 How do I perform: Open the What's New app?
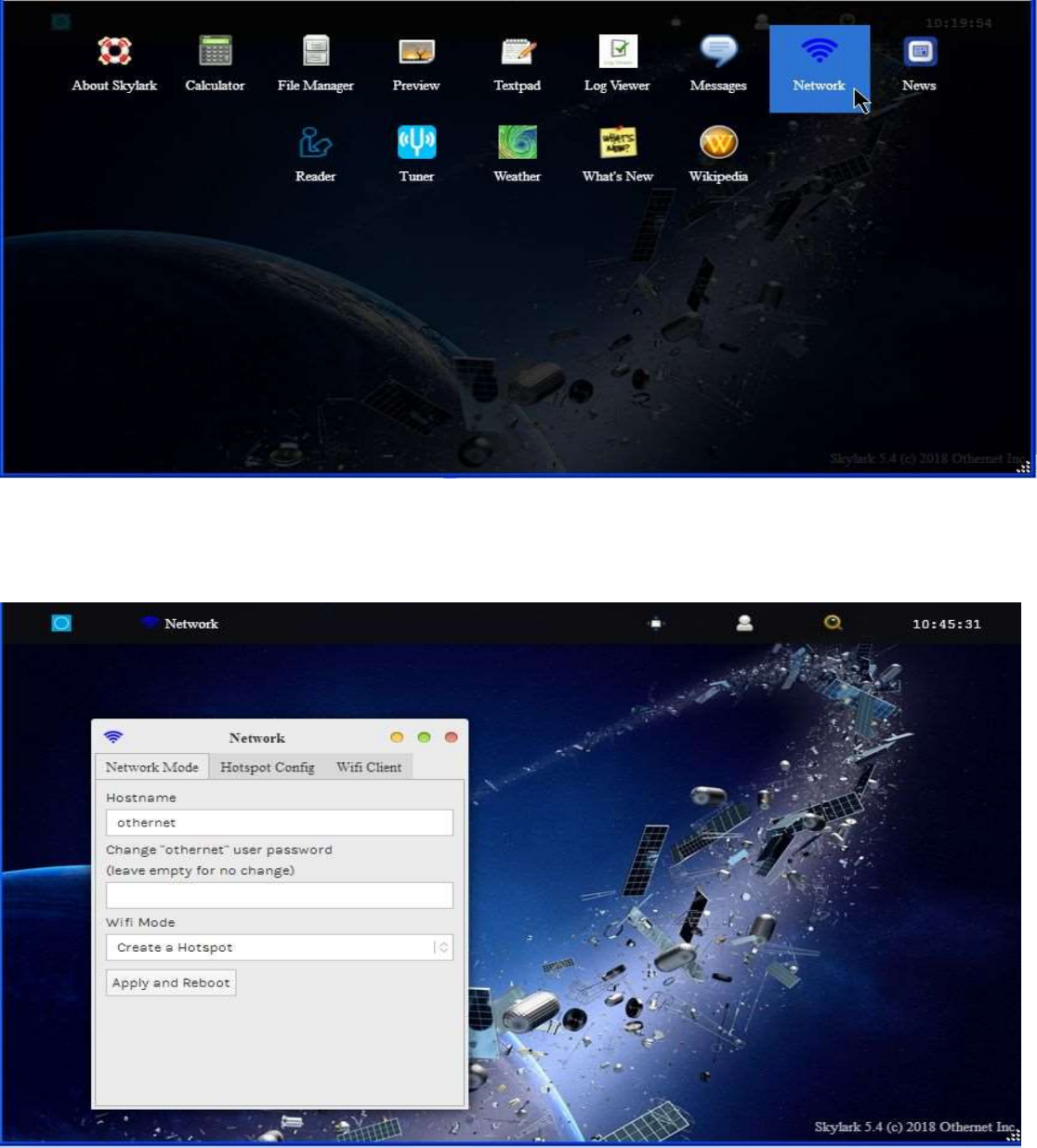coord(617,154)
